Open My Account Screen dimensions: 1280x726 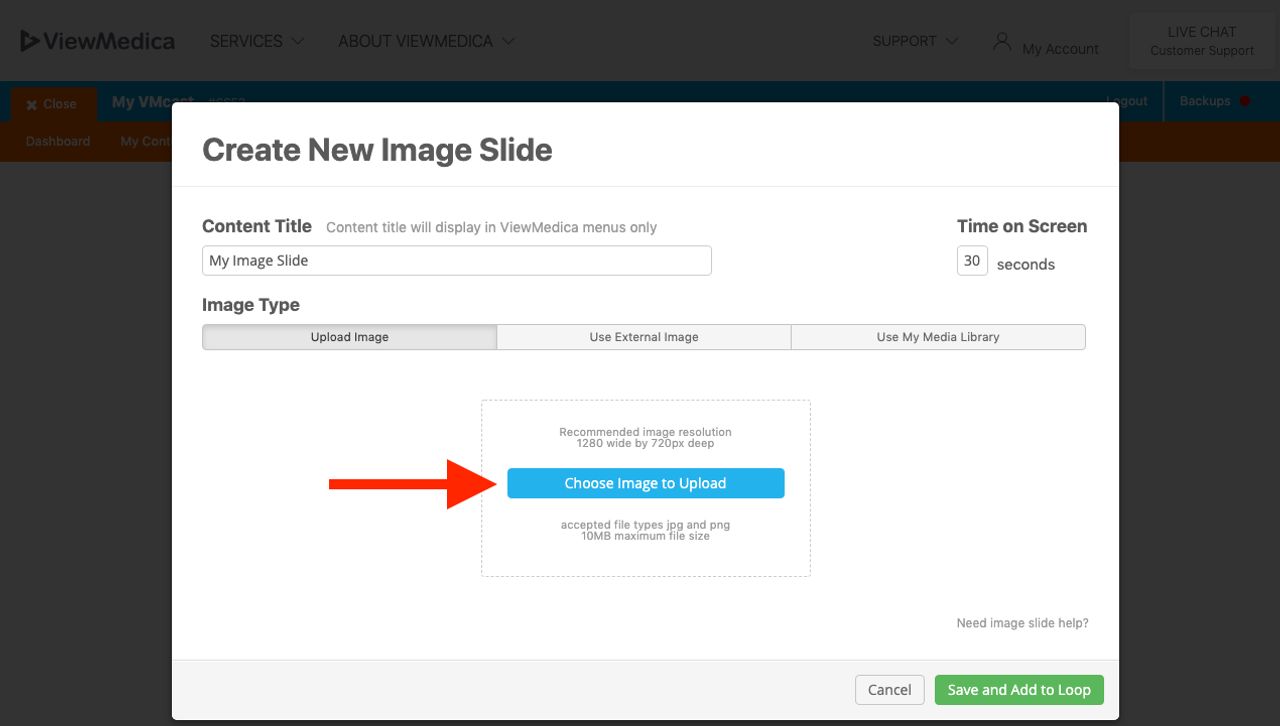pos(1061,47)
